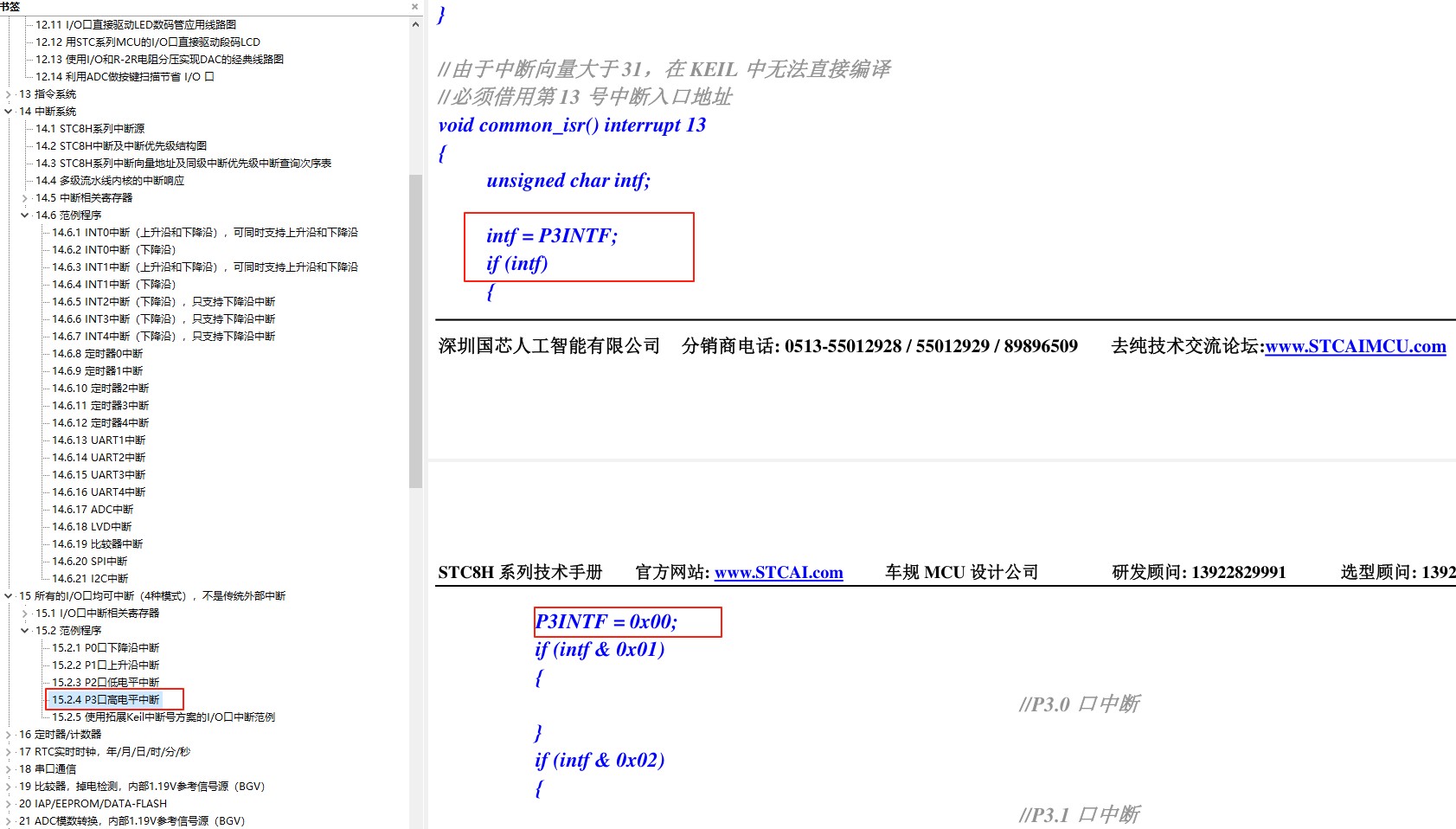
Task: Select 14.6.1 INT0中断 上升沿和下降沿
Action: click(205, 233)
